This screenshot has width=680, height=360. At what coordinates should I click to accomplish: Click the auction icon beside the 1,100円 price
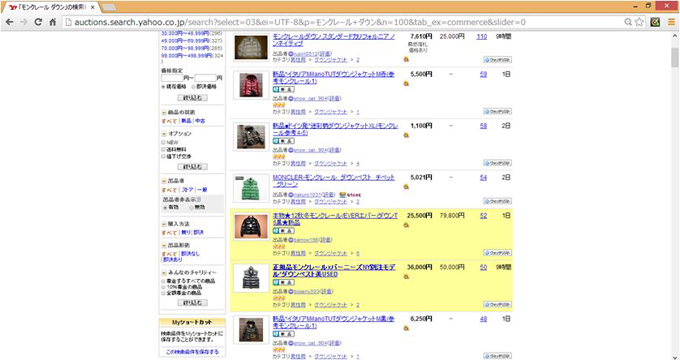(406, 135)
